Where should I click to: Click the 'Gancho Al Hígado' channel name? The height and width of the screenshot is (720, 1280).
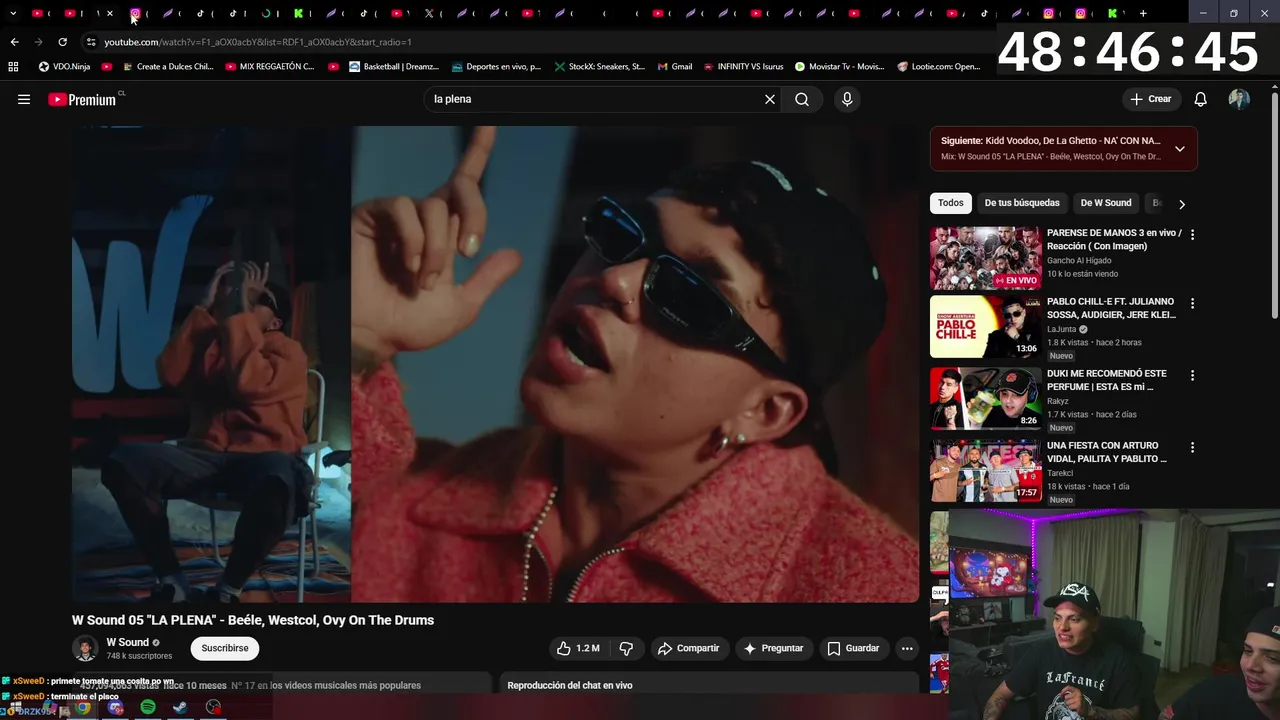click(1079, 260)
